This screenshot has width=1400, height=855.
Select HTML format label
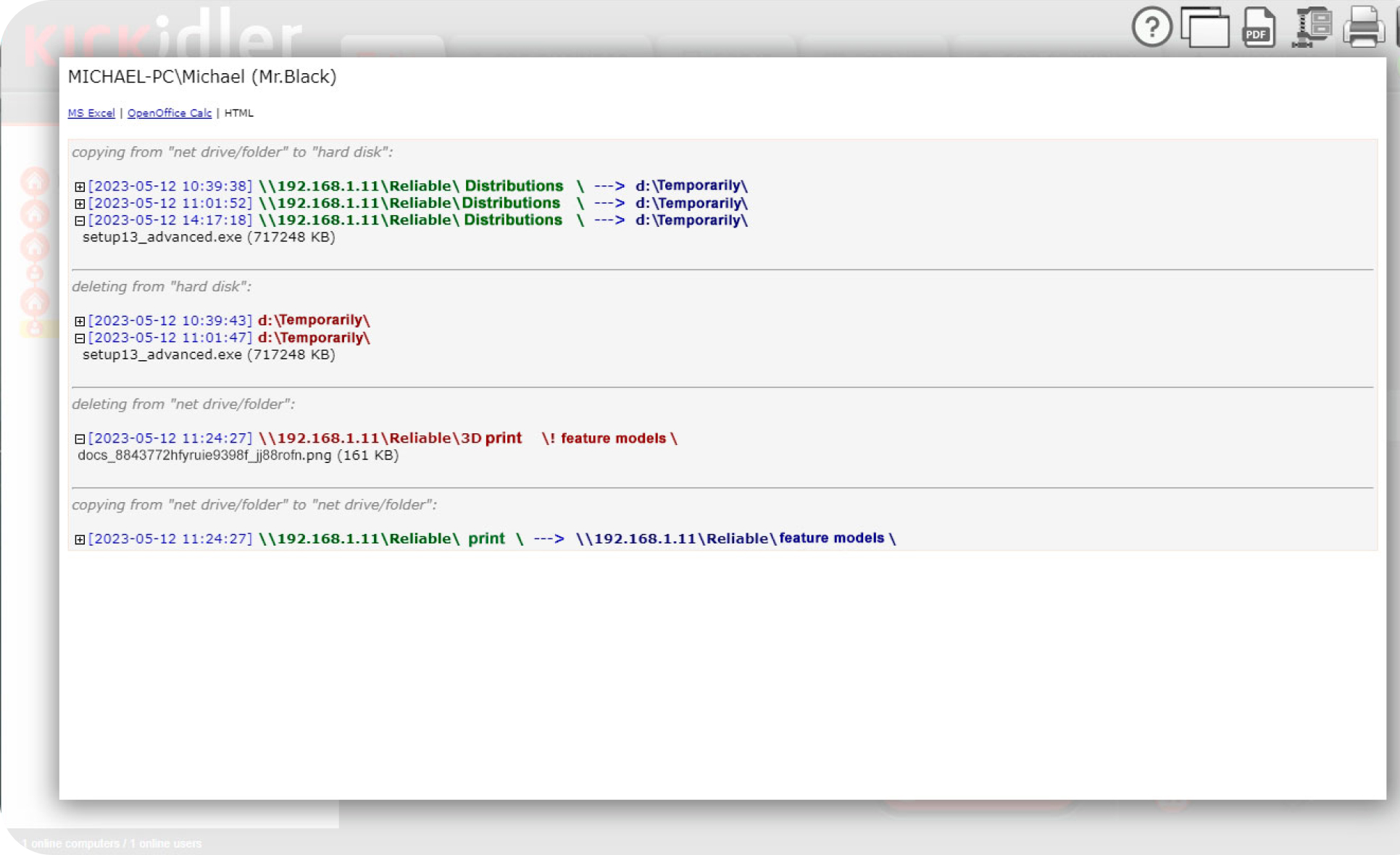[239, 113]
